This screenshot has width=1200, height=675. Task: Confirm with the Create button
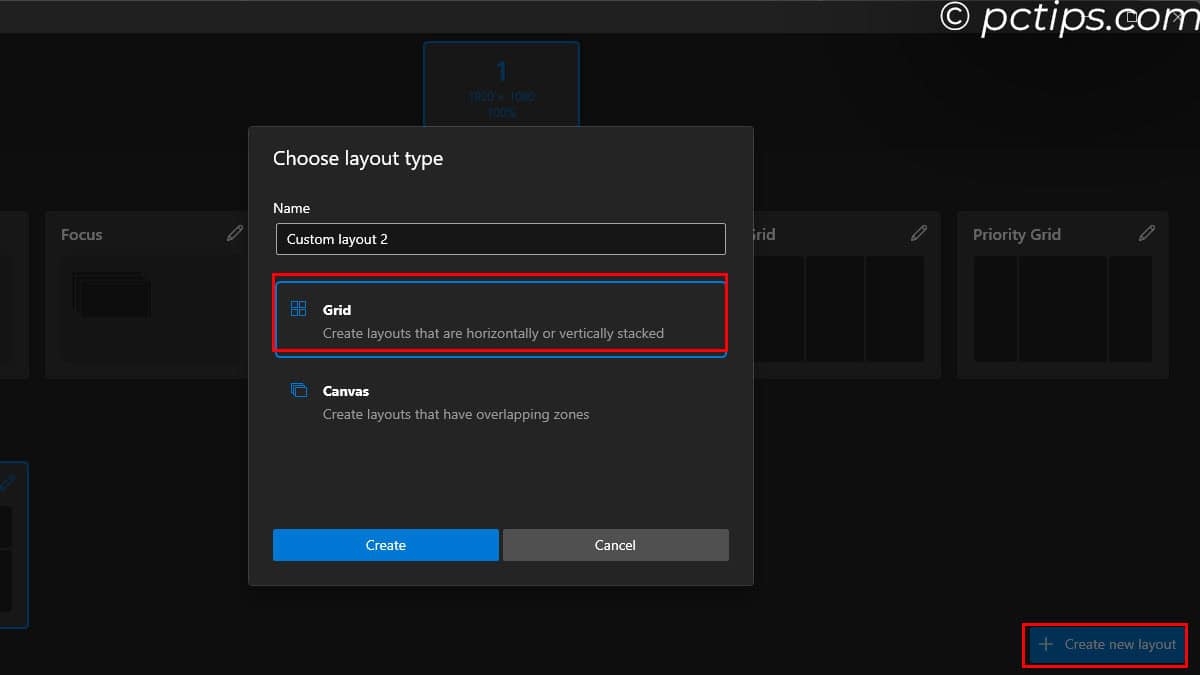[385, 545]
